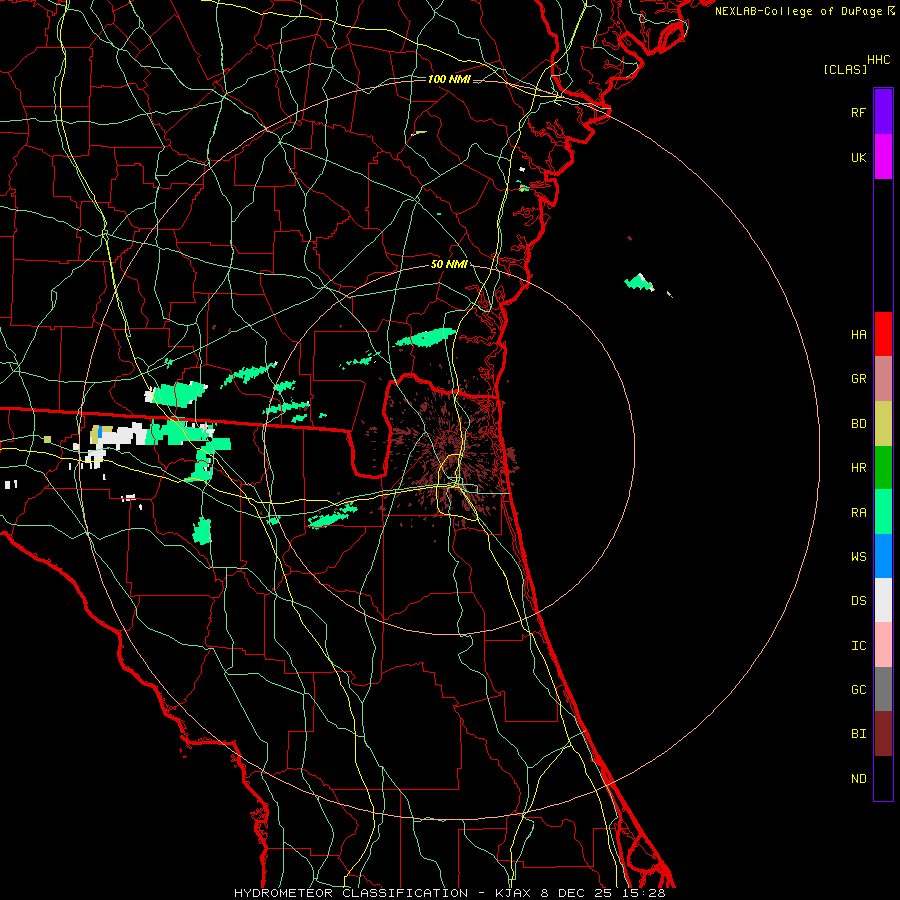
Task: Click the BD legend label
Action: point(858,424)
